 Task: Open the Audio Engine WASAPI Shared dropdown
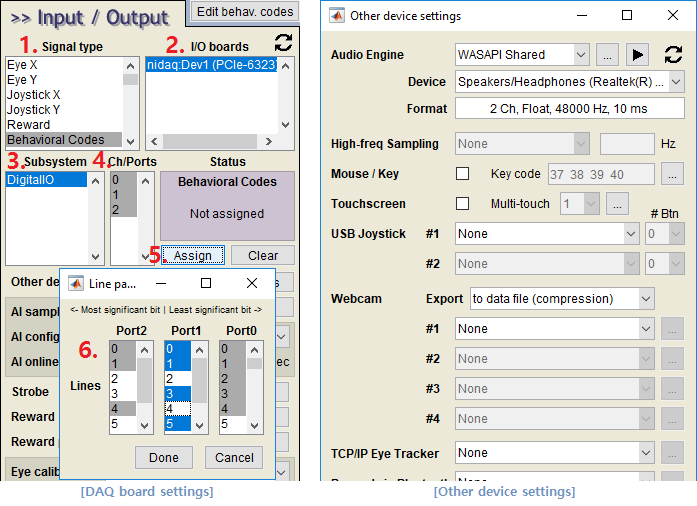point(522,55)
